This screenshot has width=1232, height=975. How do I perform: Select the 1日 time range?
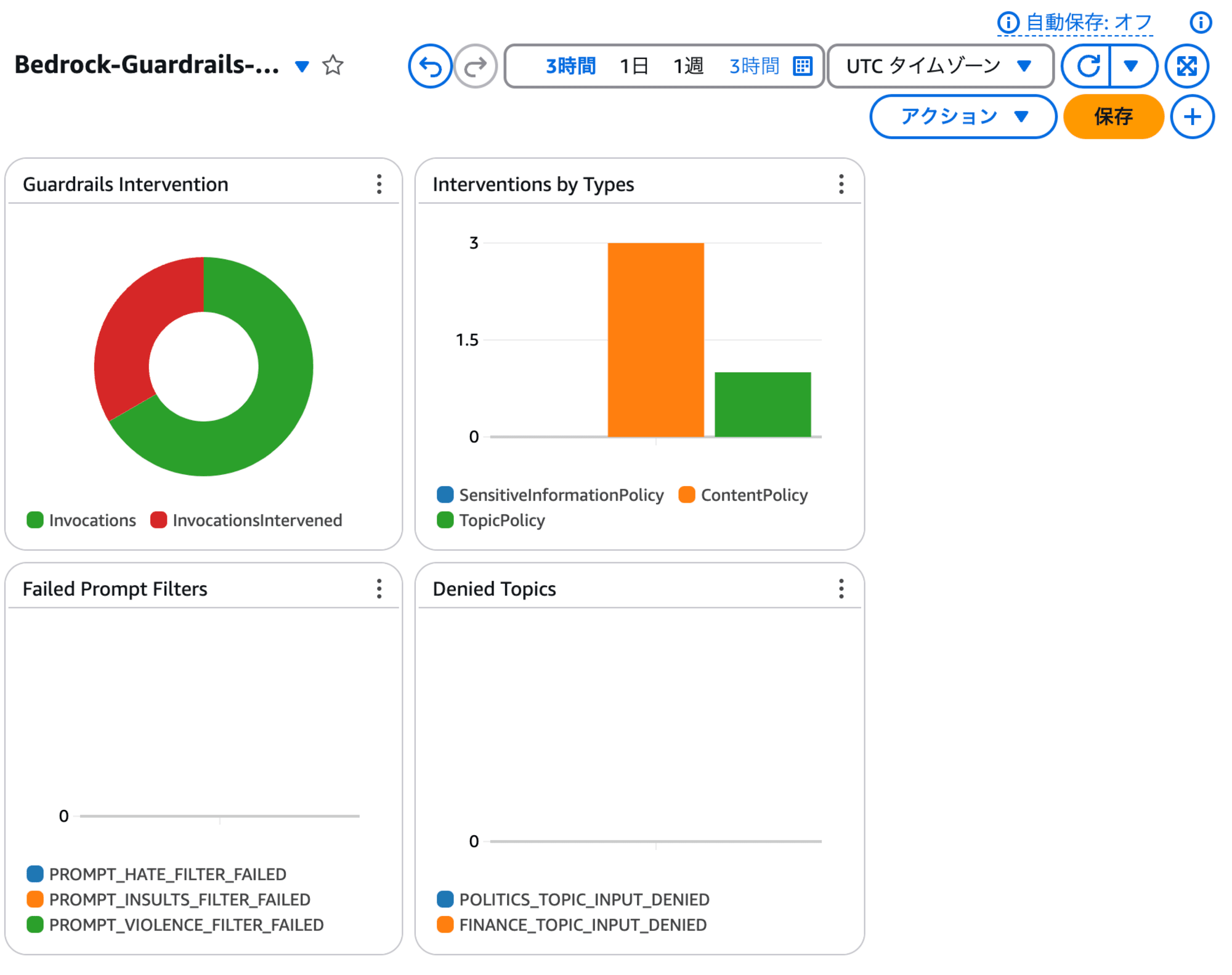[634, 66]
